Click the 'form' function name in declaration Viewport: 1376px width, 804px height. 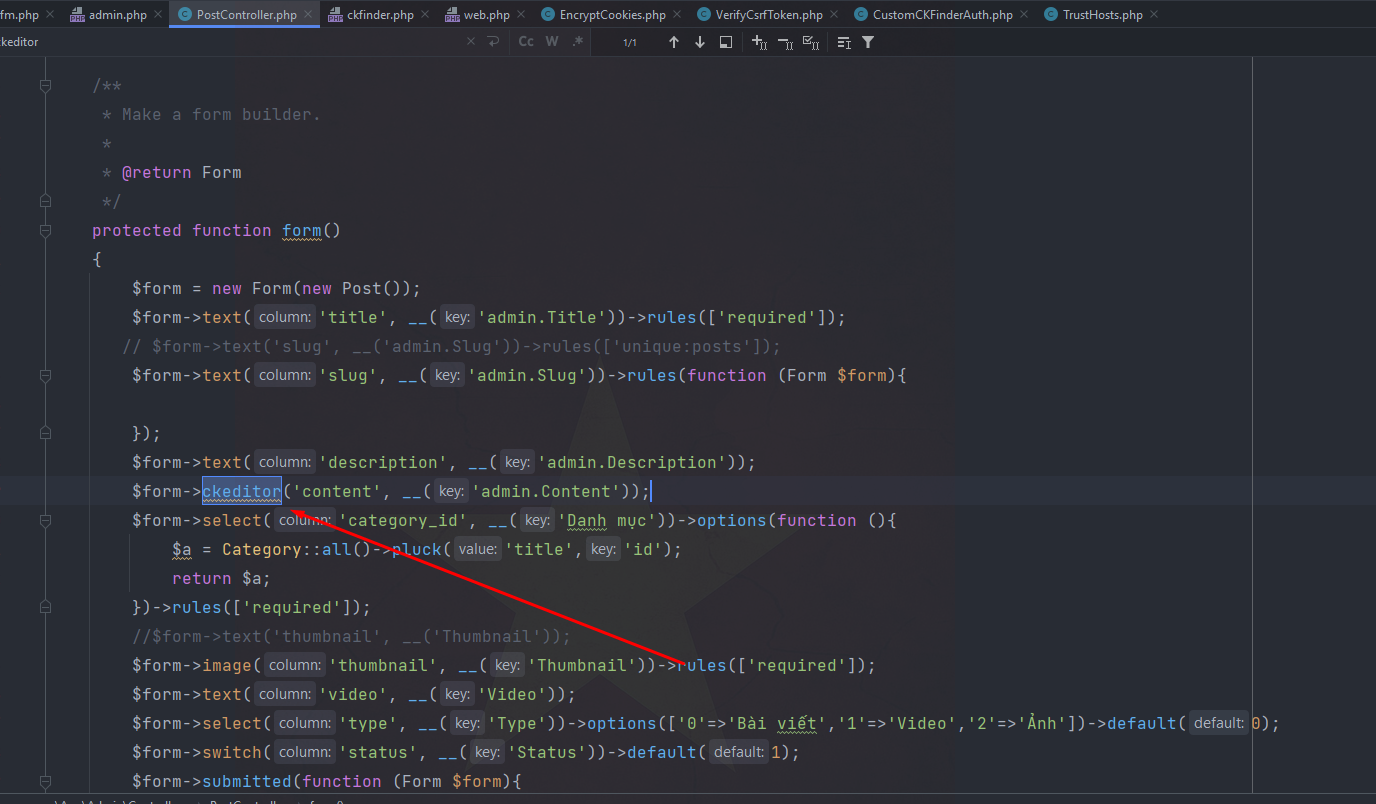[302, 230]
